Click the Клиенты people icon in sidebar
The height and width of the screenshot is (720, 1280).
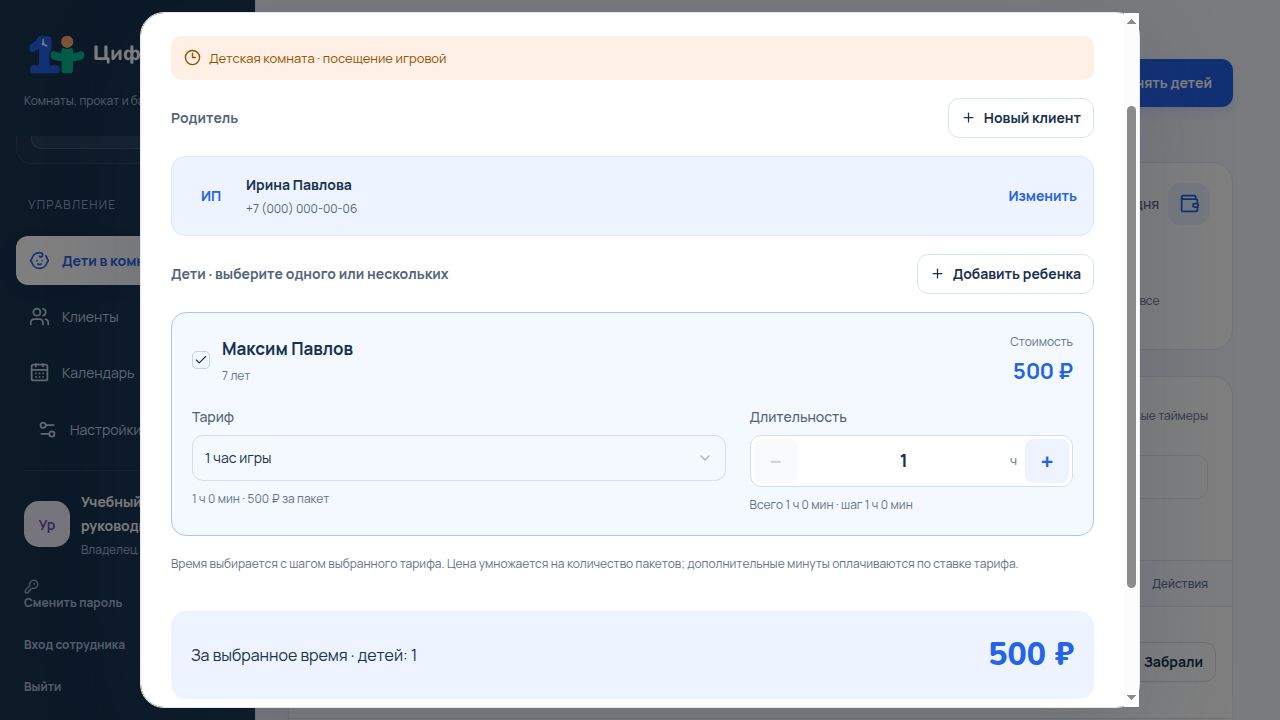[x=39, y=317]
